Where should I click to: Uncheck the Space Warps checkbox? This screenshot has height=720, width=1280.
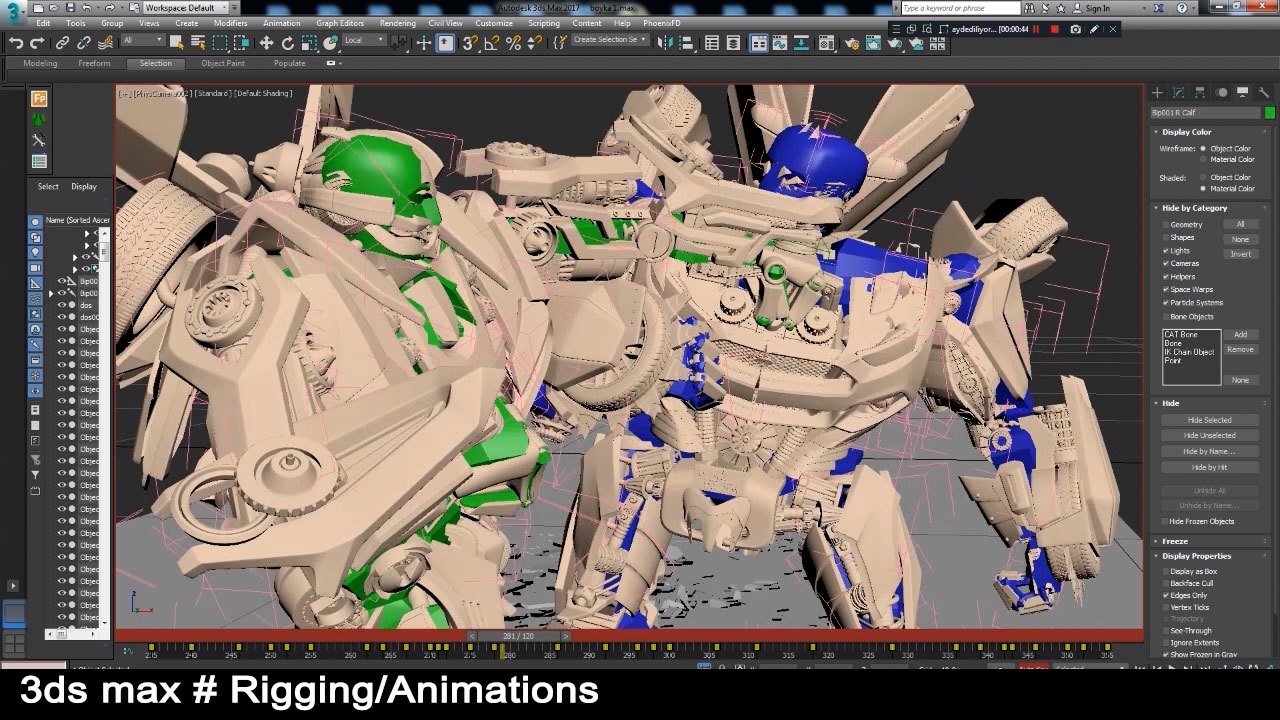[1166, 289]
